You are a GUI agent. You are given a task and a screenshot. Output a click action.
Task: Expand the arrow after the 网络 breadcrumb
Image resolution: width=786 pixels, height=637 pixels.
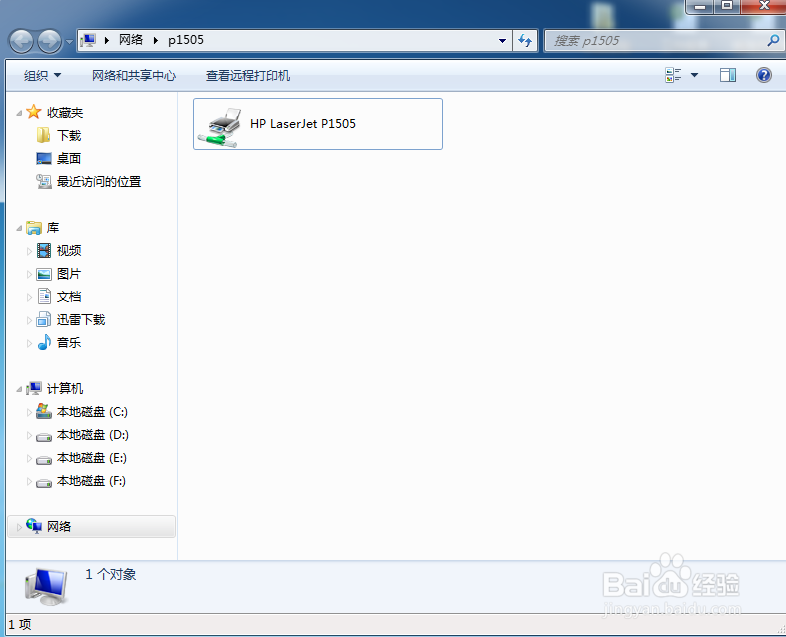point(156,40)
